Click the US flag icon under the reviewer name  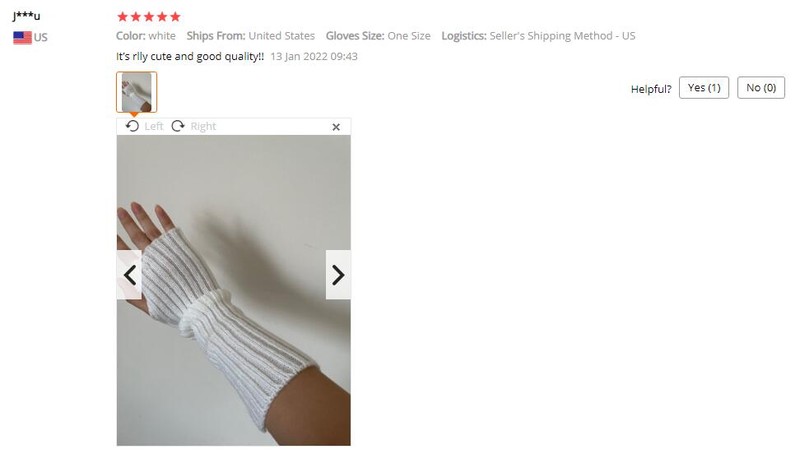coord(22,38)
